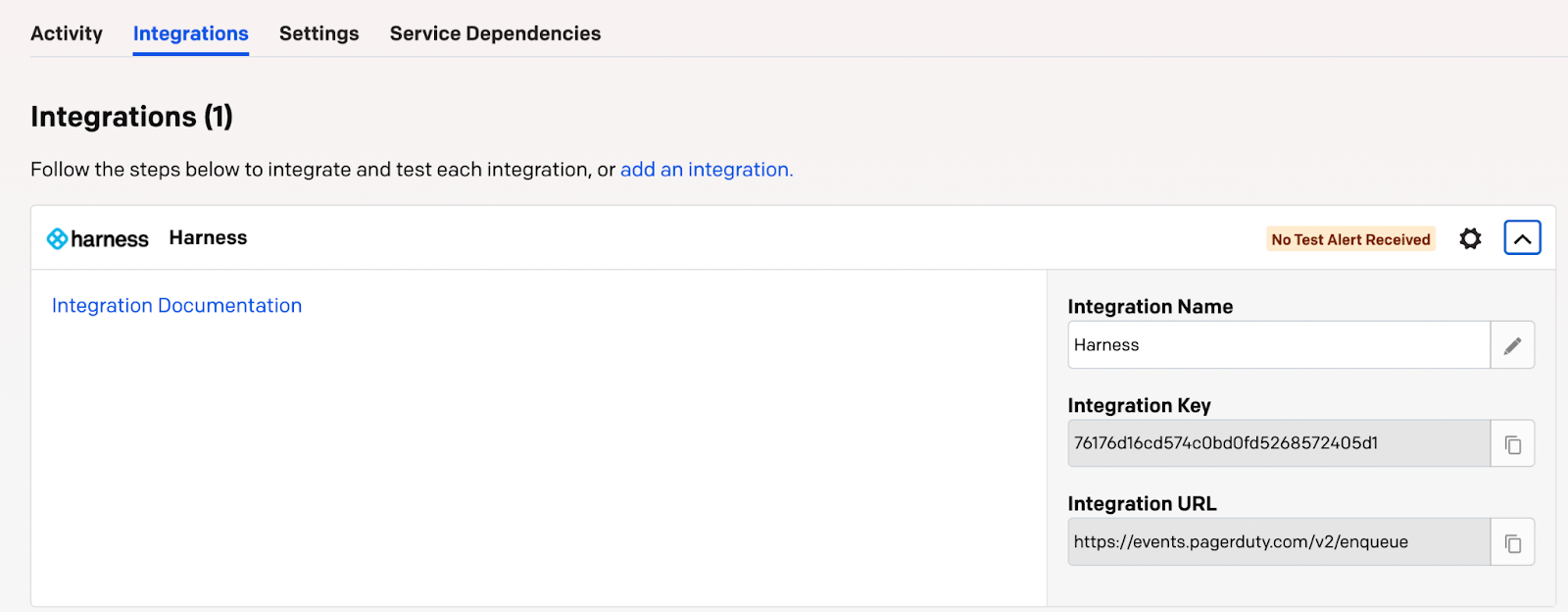Click the Integration URL text field
The image size is (1568, 612).
[x=1274, y=541]
